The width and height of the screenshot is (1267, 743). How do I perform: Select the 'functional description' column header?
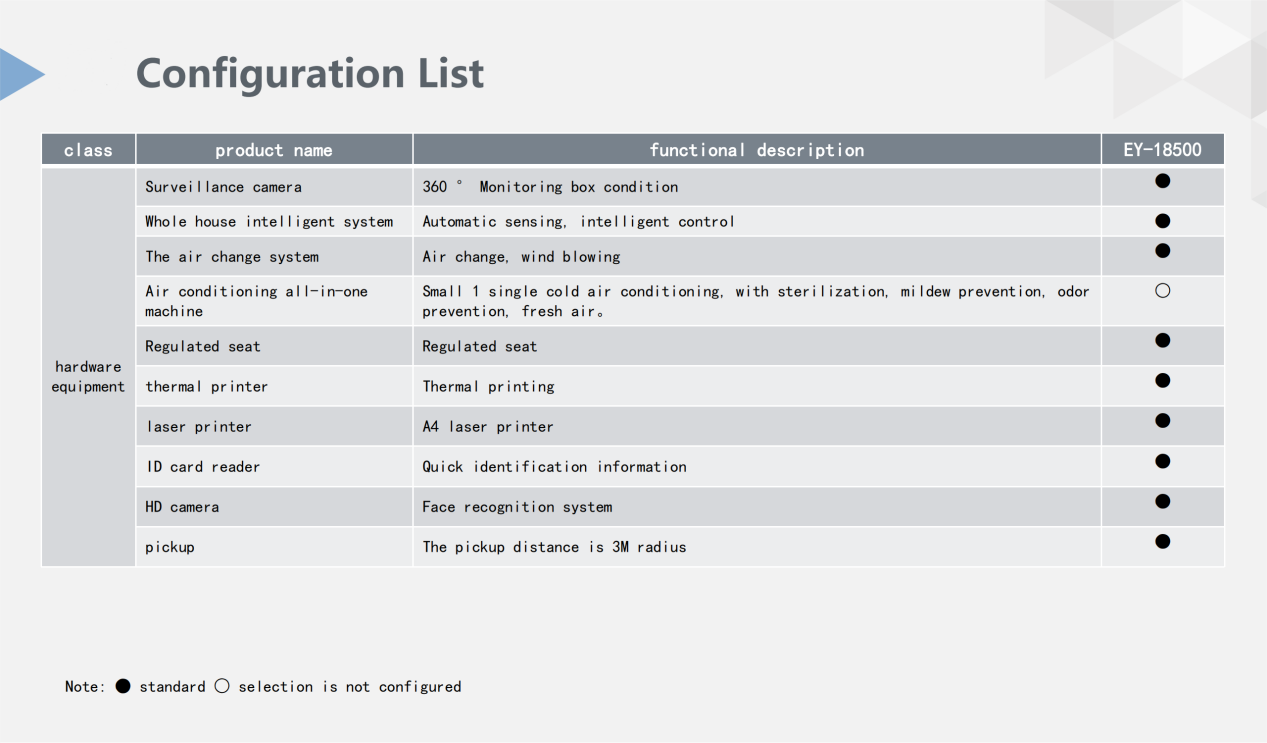[x=757, y=150]
